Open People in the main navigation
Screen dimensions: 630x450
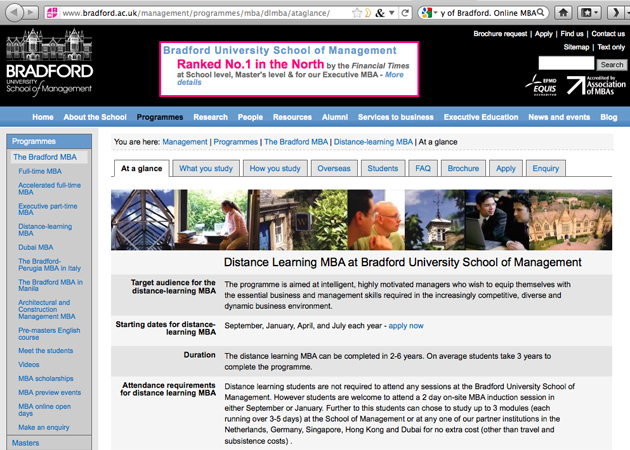[250, 117]
